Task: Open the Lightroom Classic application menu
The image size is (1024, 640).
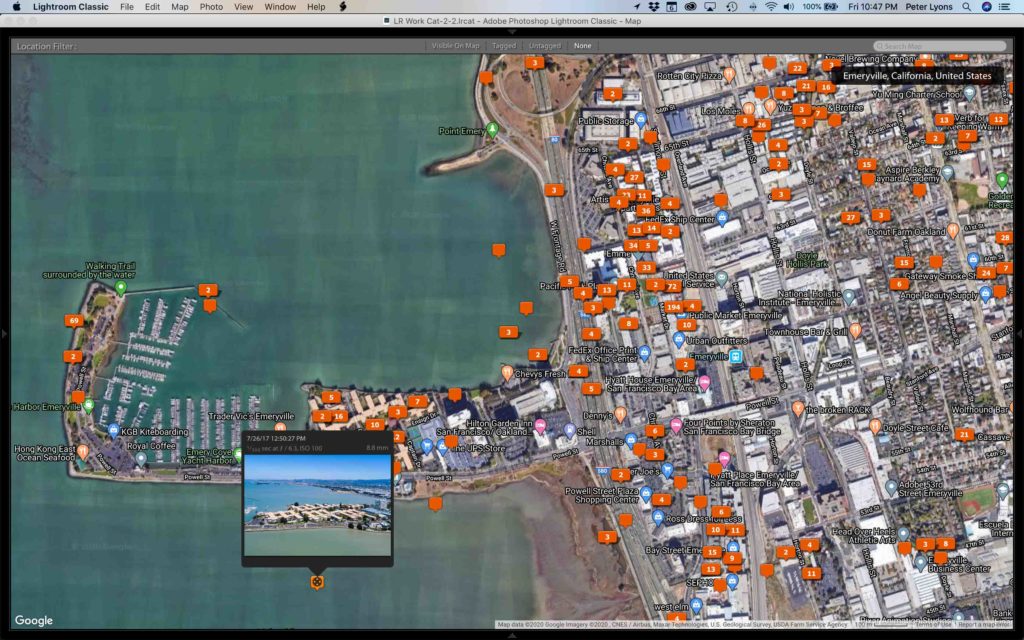Action: point(71,7)
